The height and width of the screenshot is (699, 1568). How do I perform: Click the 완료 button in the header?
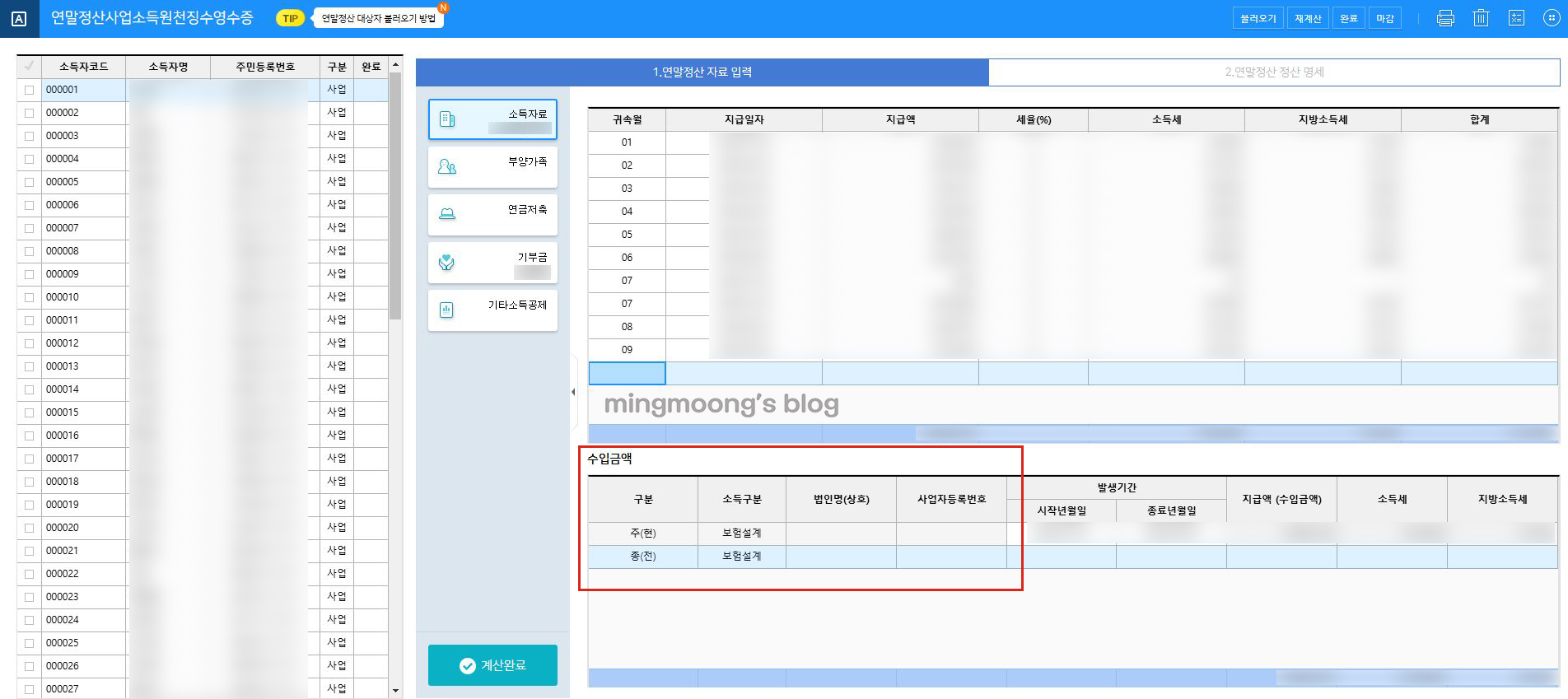tap(1348, 18)
